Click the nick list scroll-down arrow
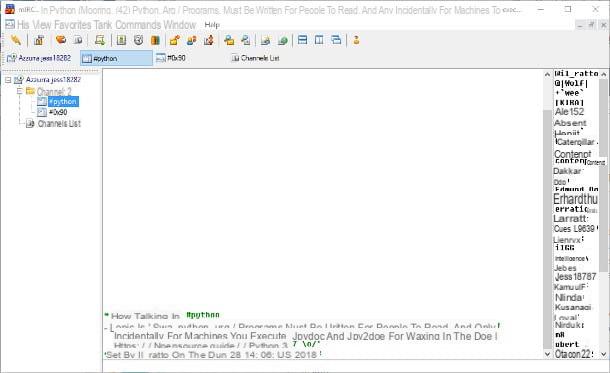The width and height of the screenshot is (610, 373). [x=603, y=354]
